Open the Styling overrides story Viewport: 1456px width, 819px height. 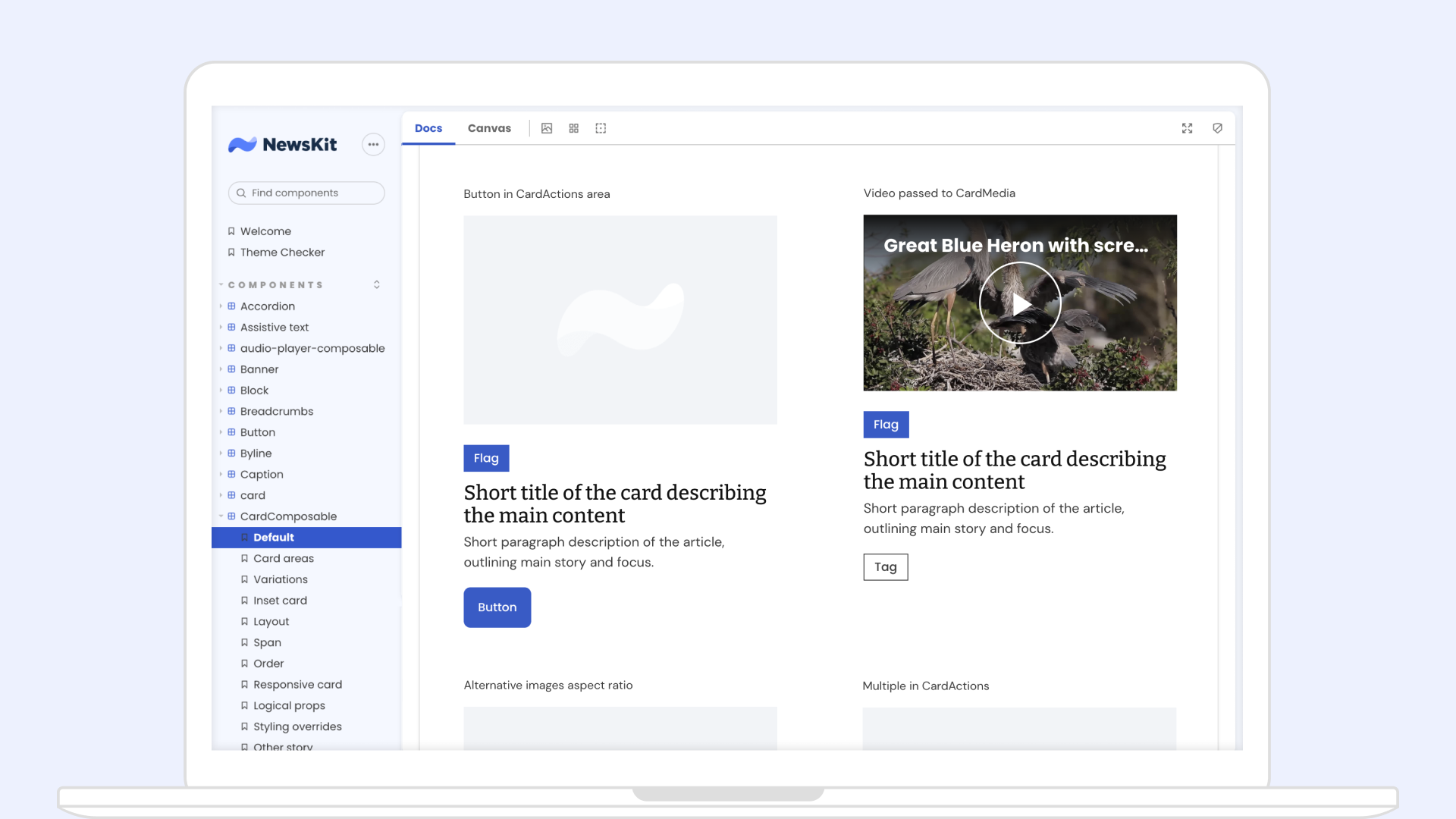[297, 726]
